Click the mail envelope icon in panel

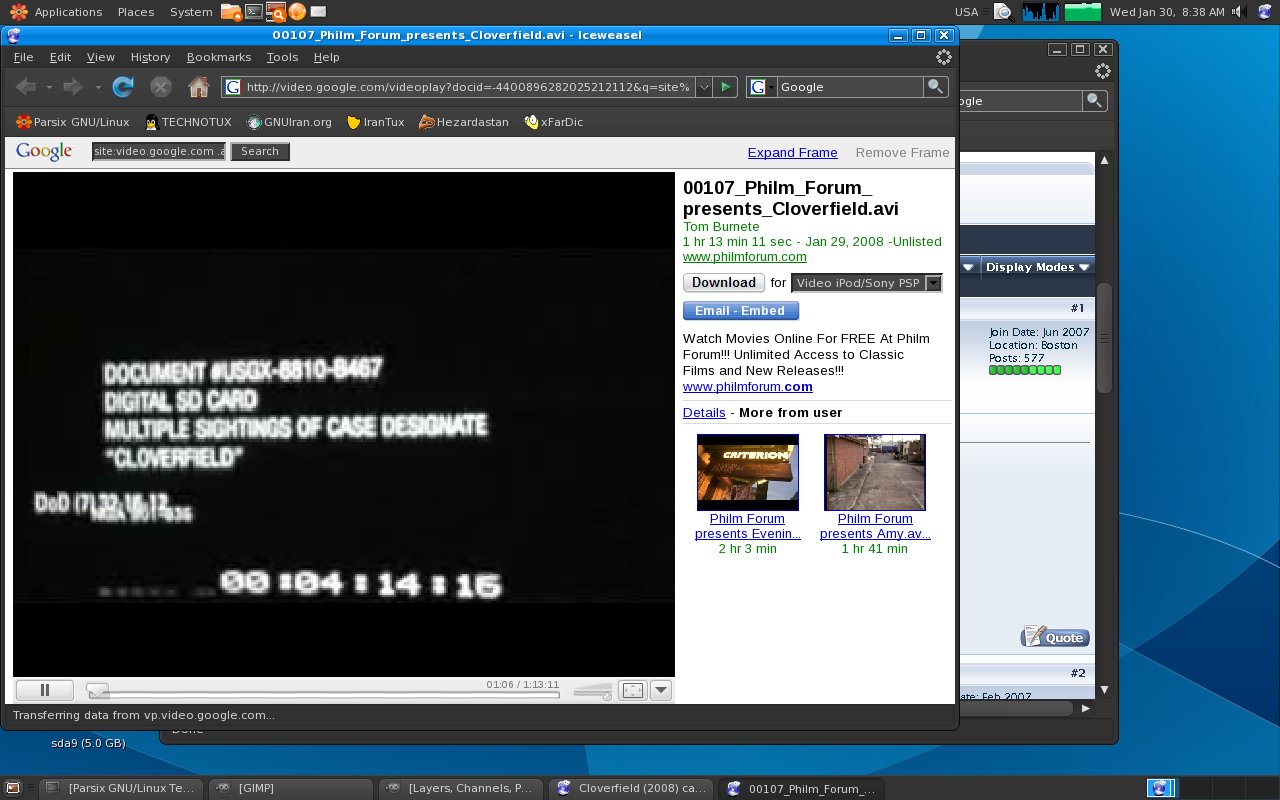(318, 12)
